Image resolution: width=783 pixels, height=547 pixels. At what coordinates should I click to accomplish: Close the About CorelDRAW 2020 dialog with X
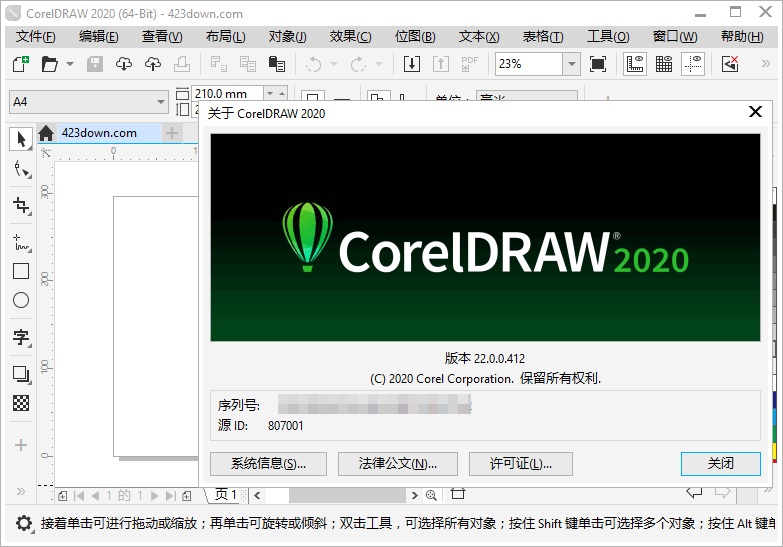click(x=756, y=111)
